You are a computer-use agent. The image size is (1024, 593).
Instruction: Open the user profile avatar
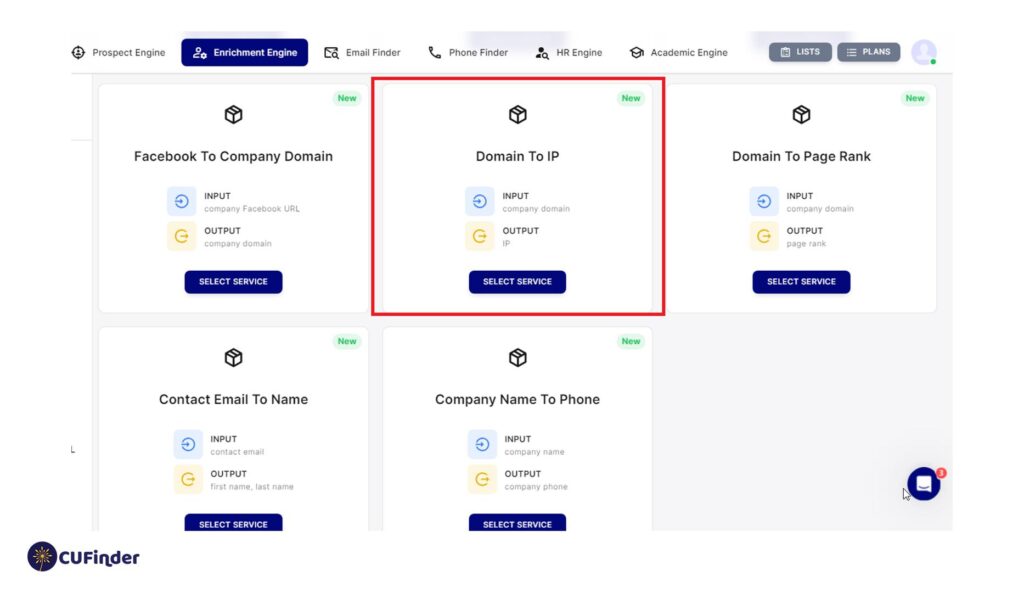(x=923, y=52)
